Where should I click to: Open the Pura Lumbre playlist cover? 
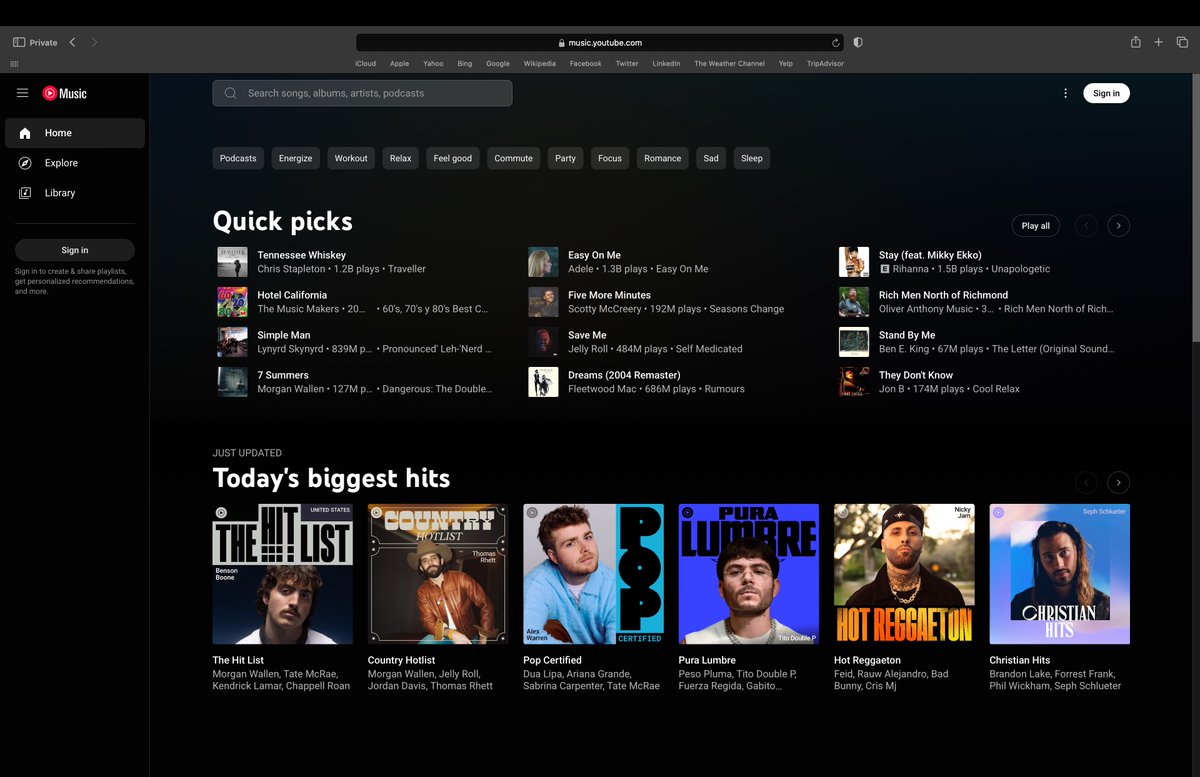749,574
